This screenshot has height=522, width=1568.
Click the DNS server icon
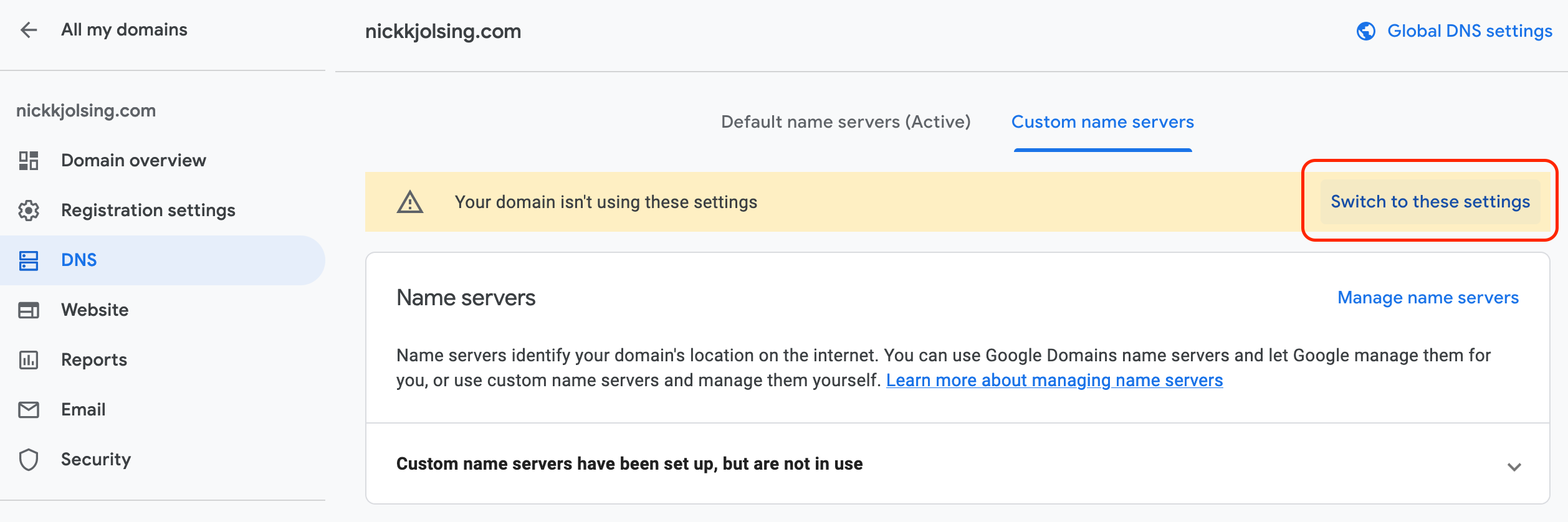click(29, 260)
